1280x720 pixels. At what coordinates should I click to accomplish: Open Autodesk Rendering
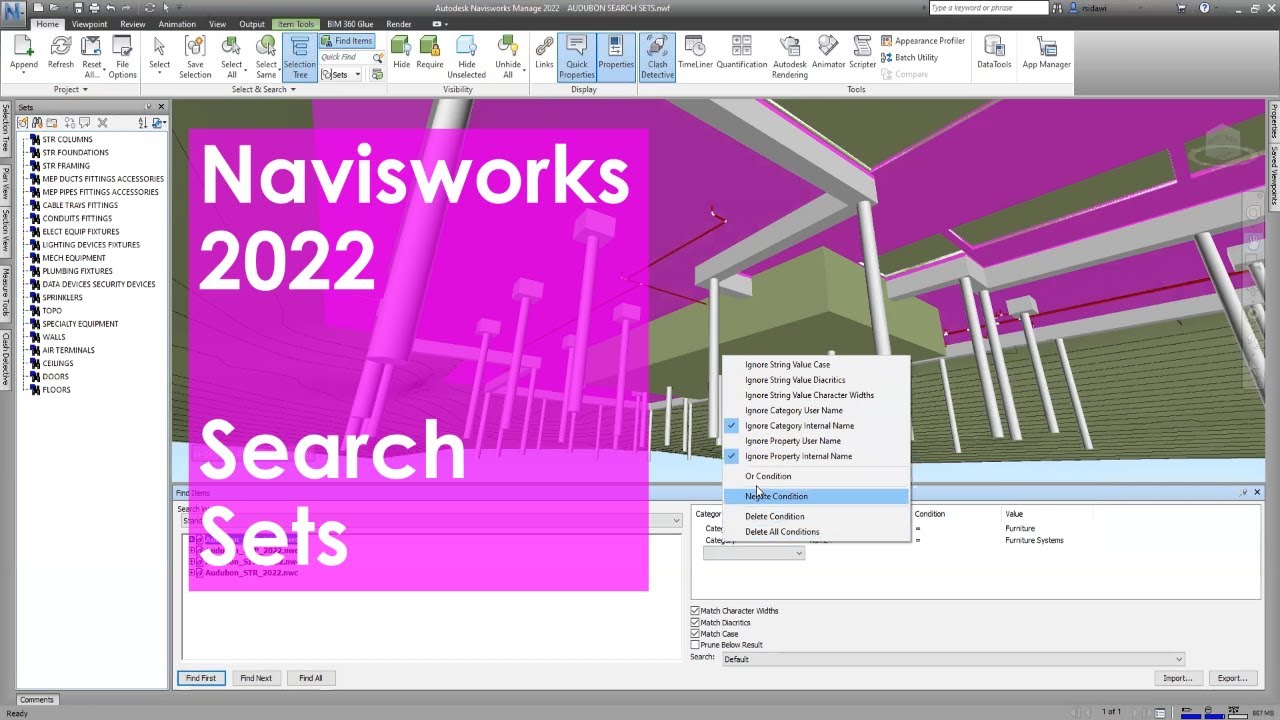[790, 55]
